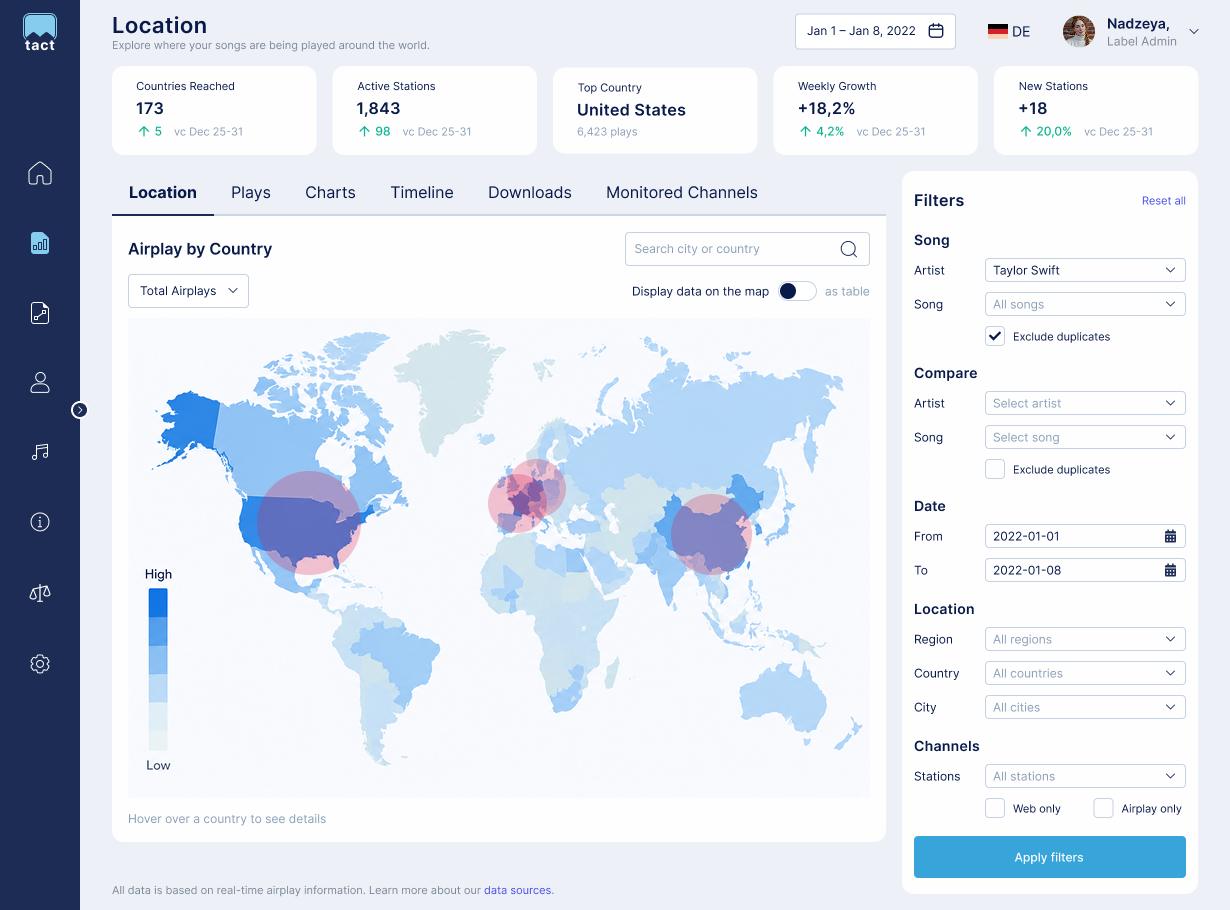Switch to the Monitored Channels tab
The height and width of the screenshot is (910, 1230).
click(x=682, y=192)
